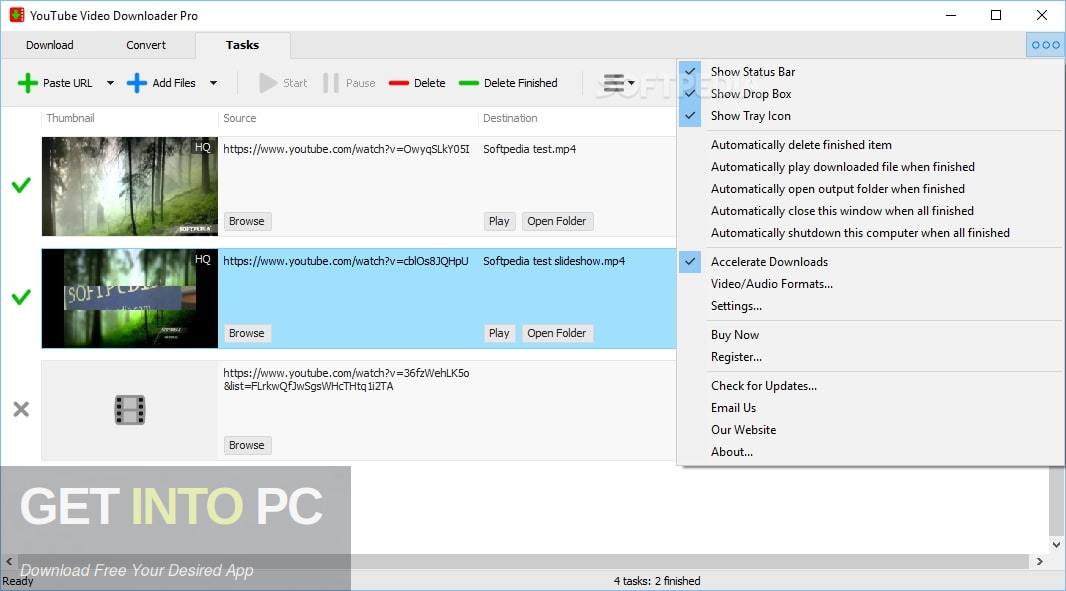Click the Delete Finished label

(x=521, y=83)
